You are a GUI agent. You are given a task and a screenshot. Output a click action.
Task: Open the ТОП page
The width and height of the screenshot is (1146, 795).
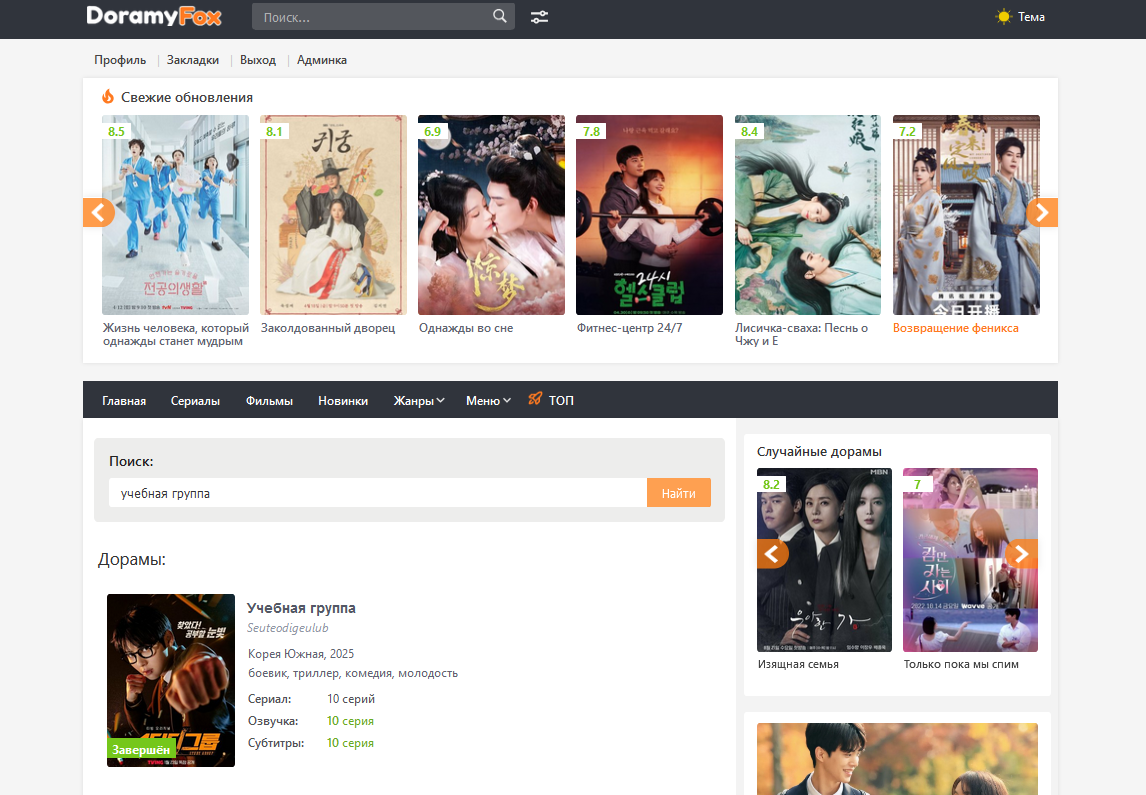(x=561, y=400)
